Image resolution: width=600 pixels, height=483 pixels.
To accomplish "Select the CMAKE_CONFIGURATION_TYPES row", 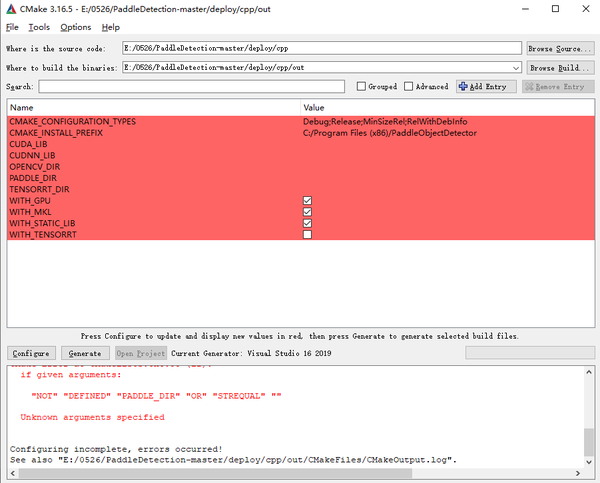I will point(301,122).
